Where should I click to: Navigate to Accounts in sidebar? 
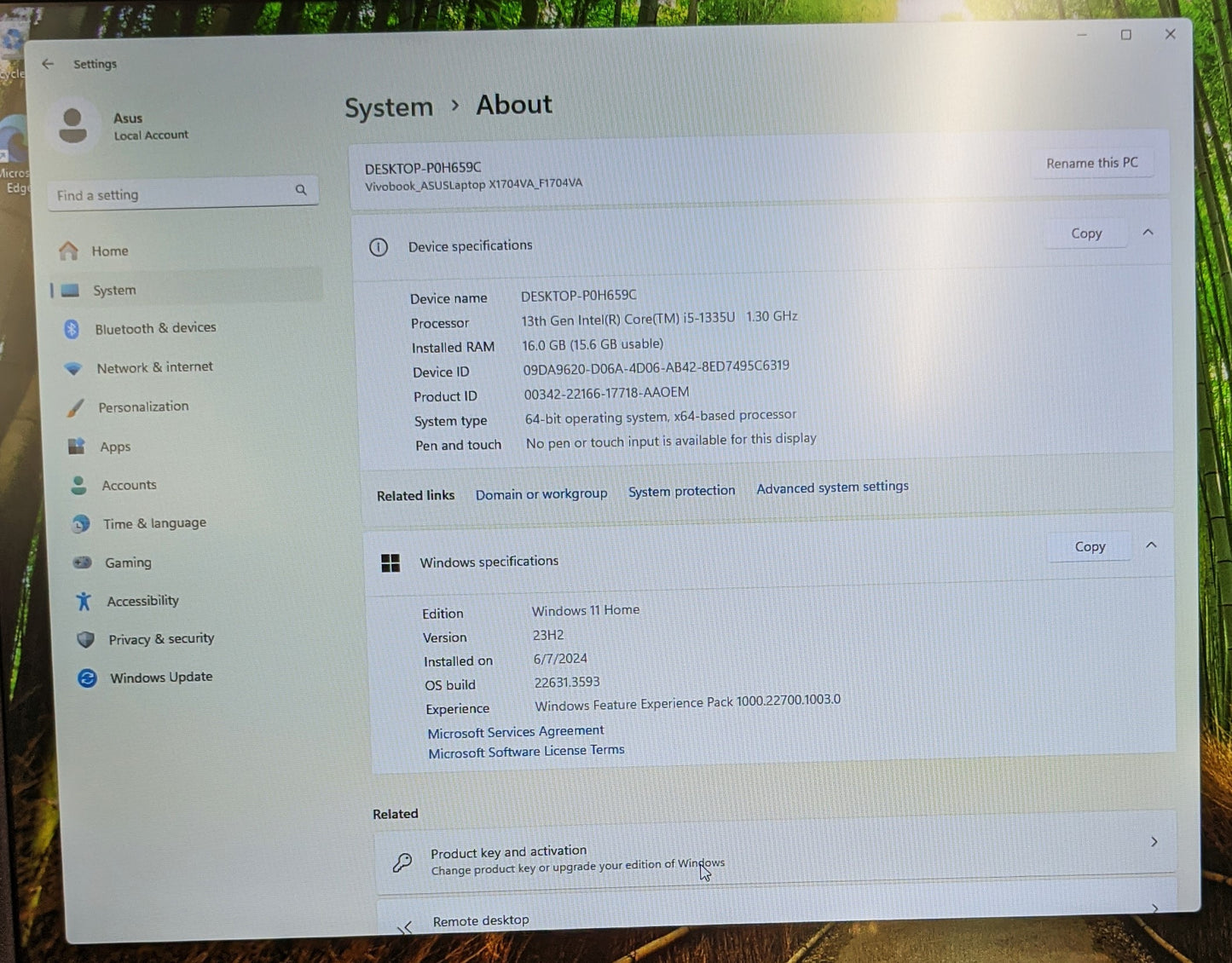pyautogui.click(x=129, y=485)
